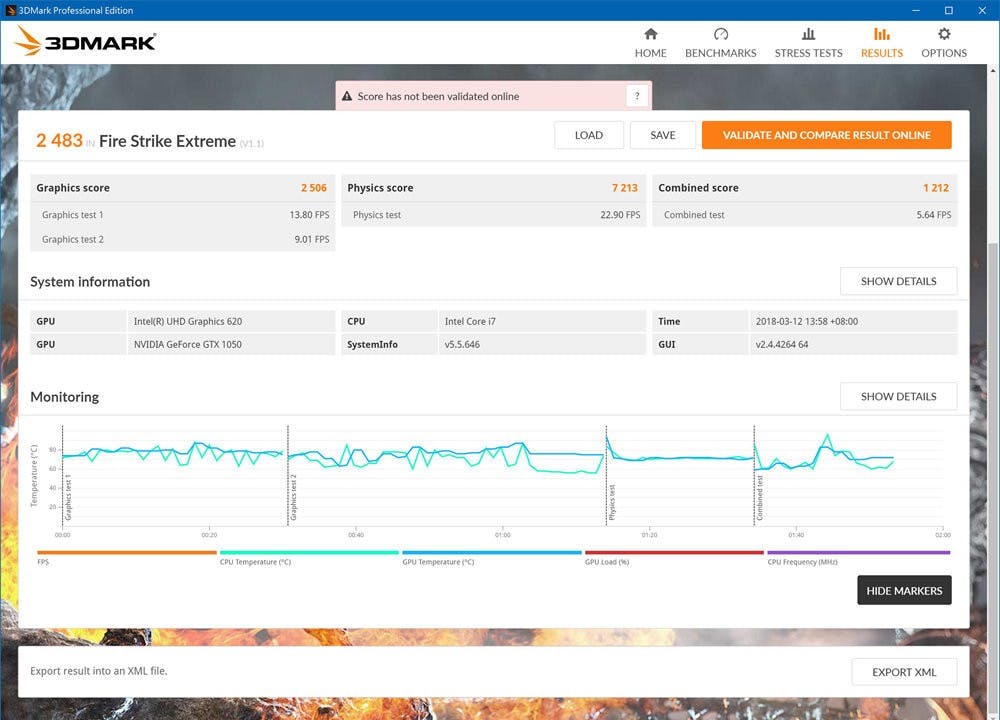This screenshot has width=1000, height=720.
Task: Click the Intel Core i7 CPU value
Action: pos(470,321)
